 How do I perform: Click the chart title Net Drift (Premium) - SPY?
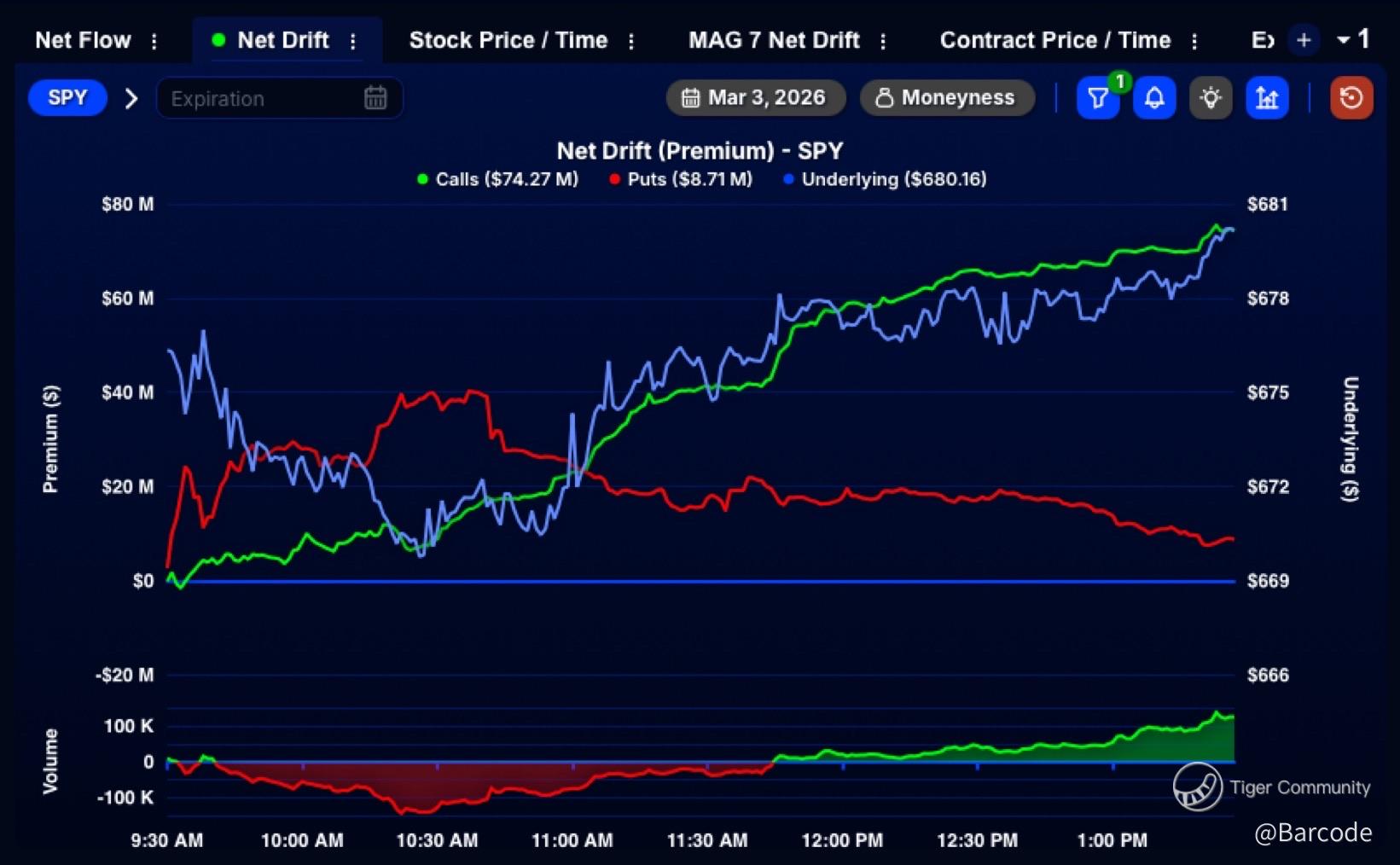point(700,151)
